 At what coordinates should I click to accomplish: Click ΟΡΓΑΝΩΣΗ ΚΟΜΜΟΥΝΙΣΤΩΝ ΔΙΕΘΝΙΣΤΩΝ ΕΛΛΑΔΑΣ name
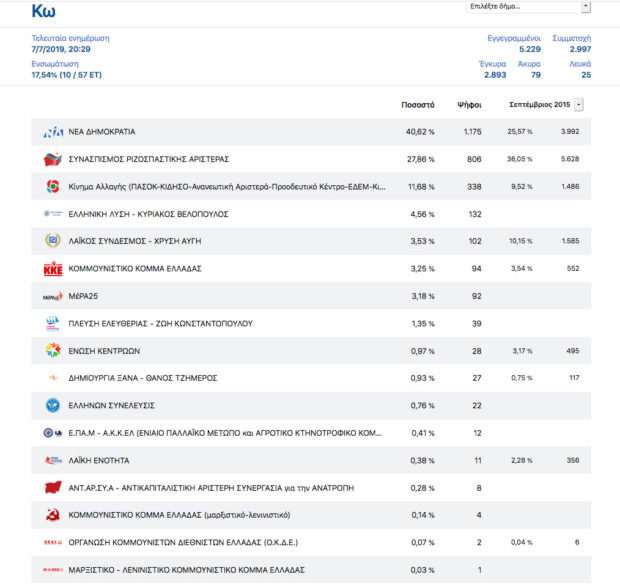[183, 542]
